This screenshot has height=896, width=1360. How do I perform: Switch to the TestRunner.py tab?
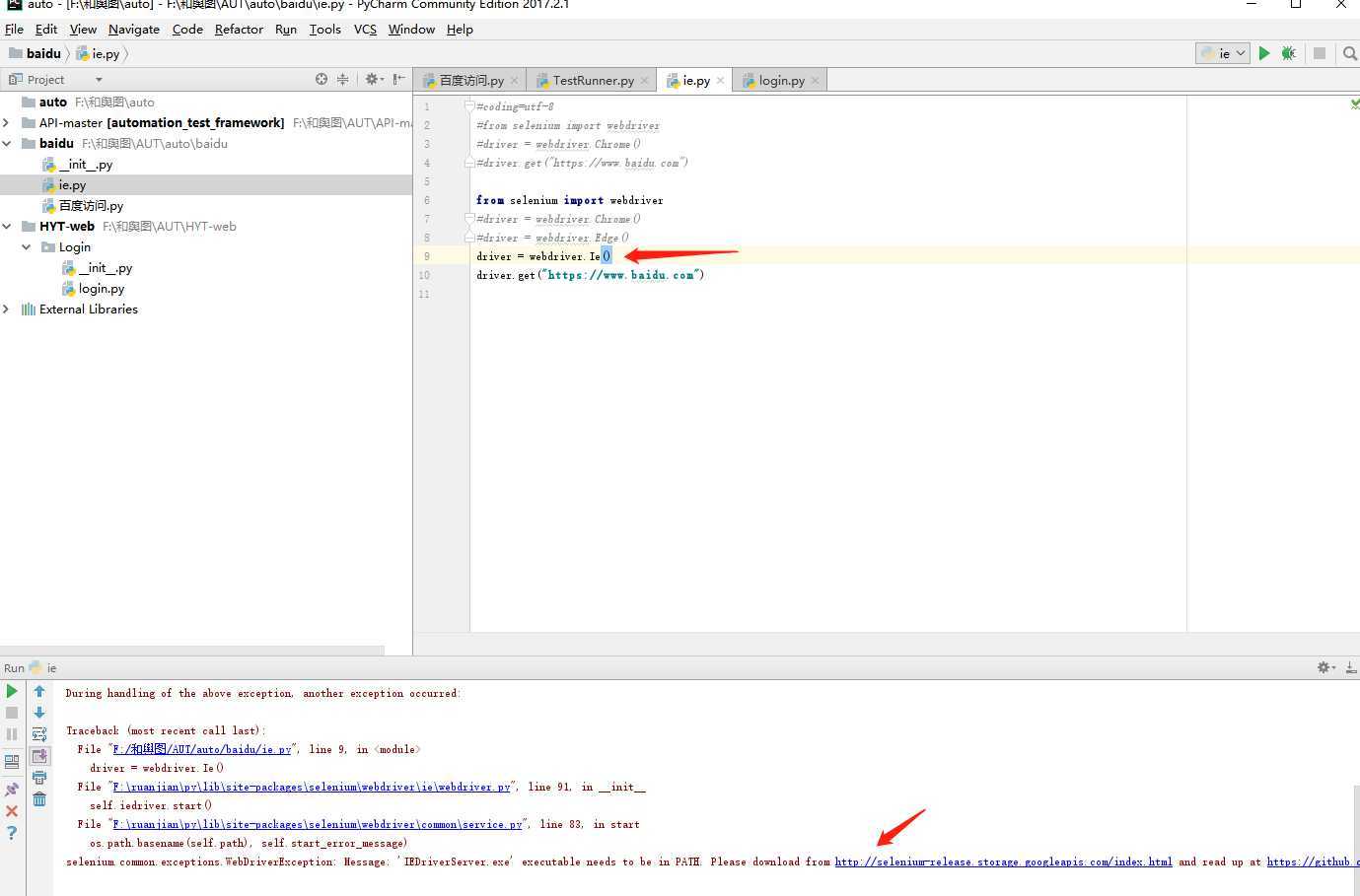(x=592, y=80)
